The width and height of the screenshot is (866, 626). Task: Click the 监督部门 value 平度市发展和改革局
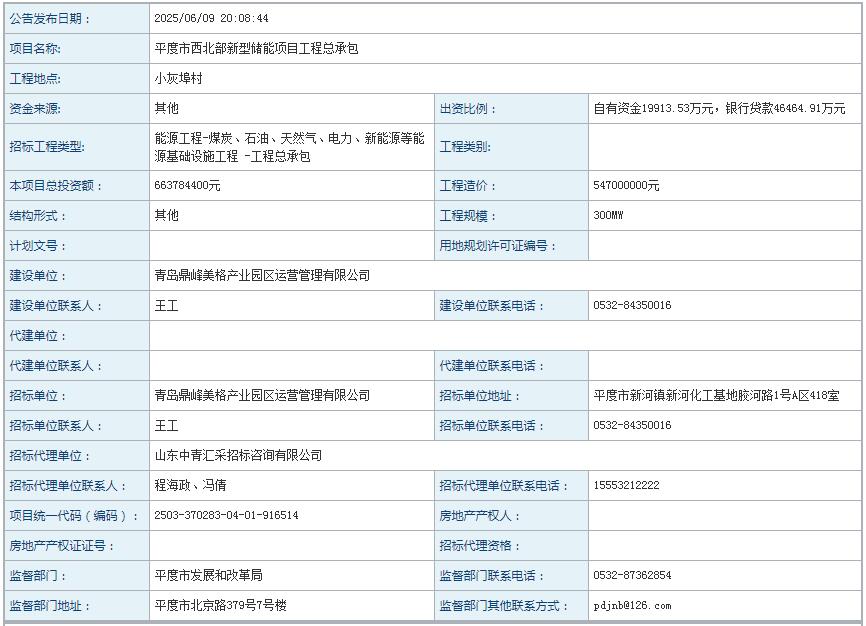click(x=208, y=576)
